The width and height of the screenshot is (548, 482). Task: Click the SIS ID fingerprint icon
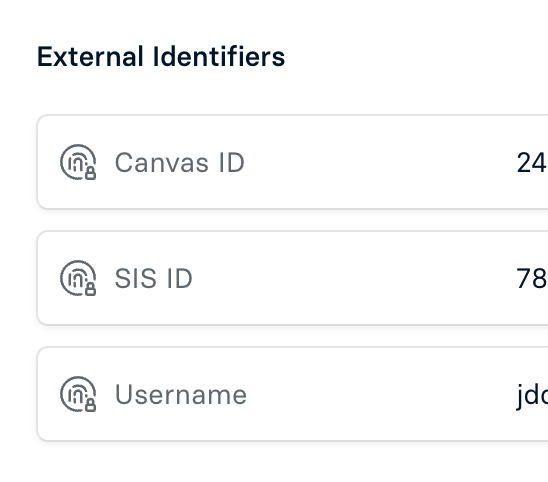[x=78, y=278]
